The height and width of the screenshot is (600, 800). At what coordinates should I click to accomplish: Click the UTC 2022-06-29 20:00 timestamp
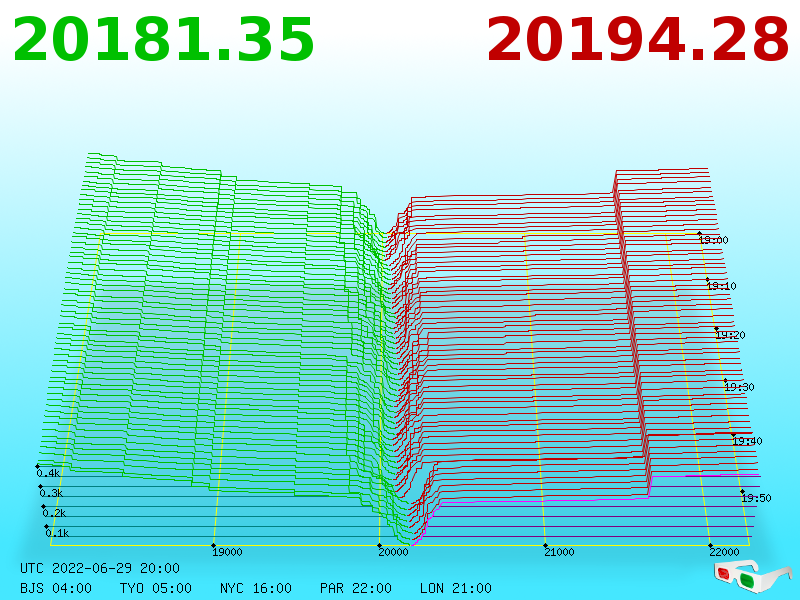100,568
